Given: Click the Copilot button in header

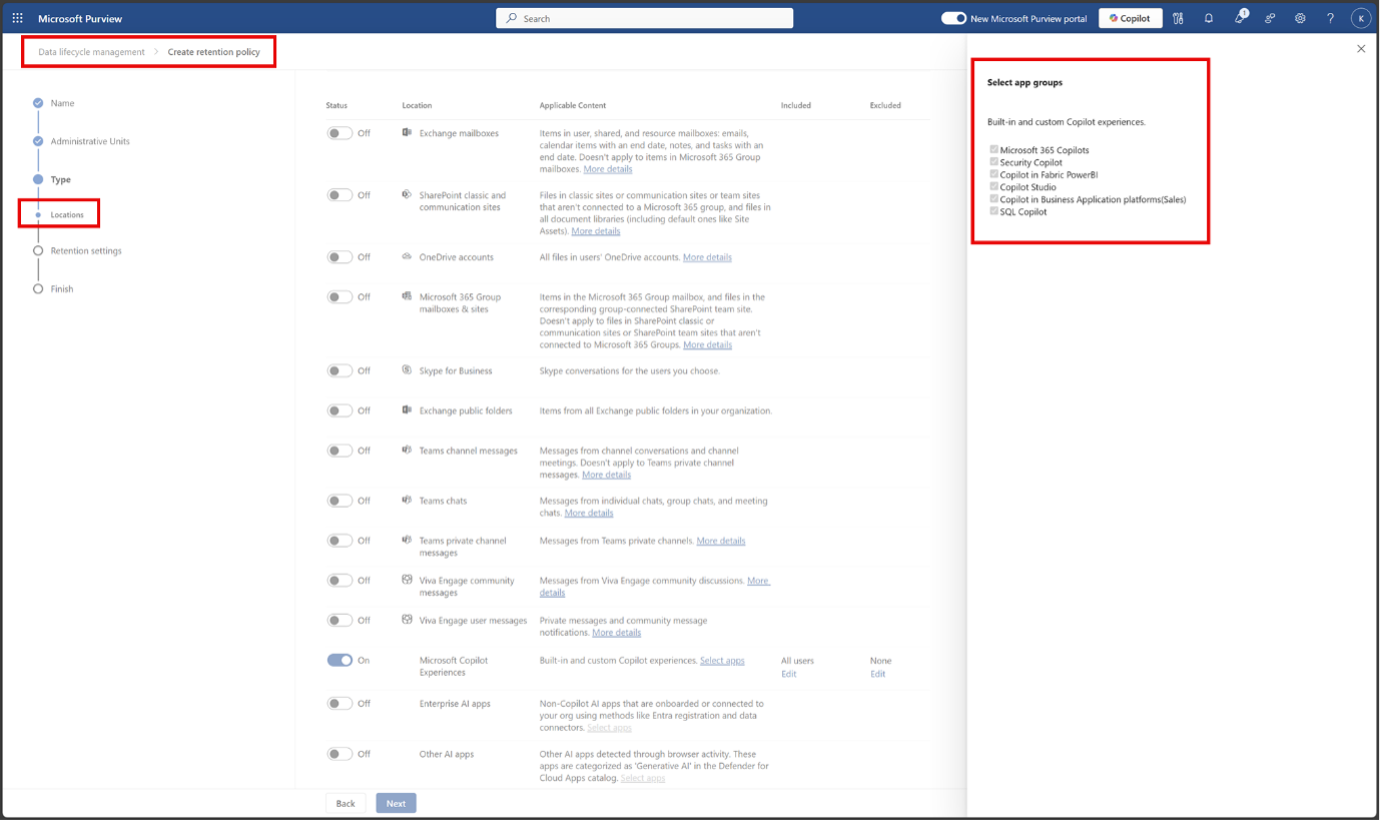Looking at the screenshot, I should coord(1130,18).
